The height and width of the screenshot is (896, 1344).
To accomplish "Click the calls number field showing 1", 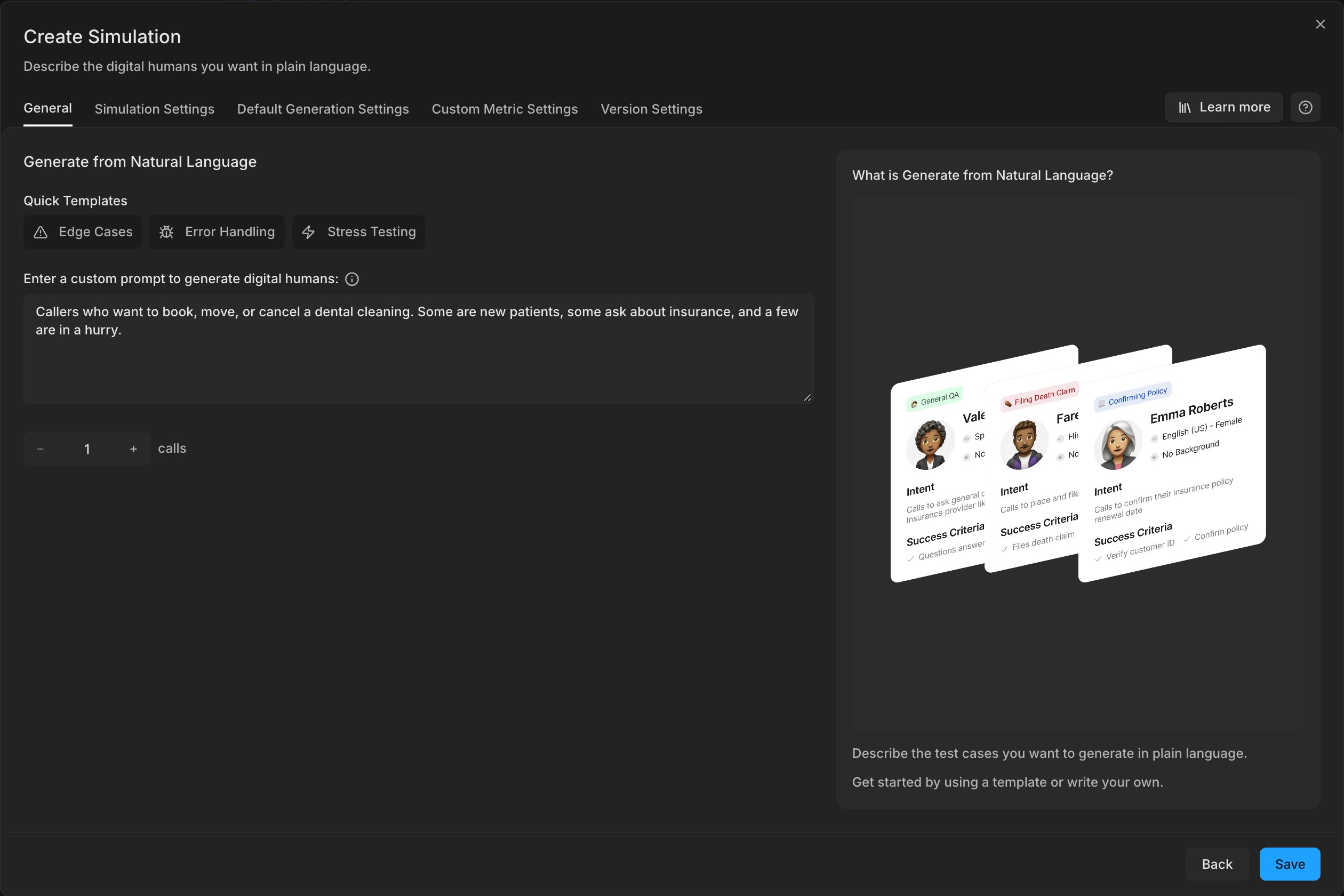I will coord(87,449).
